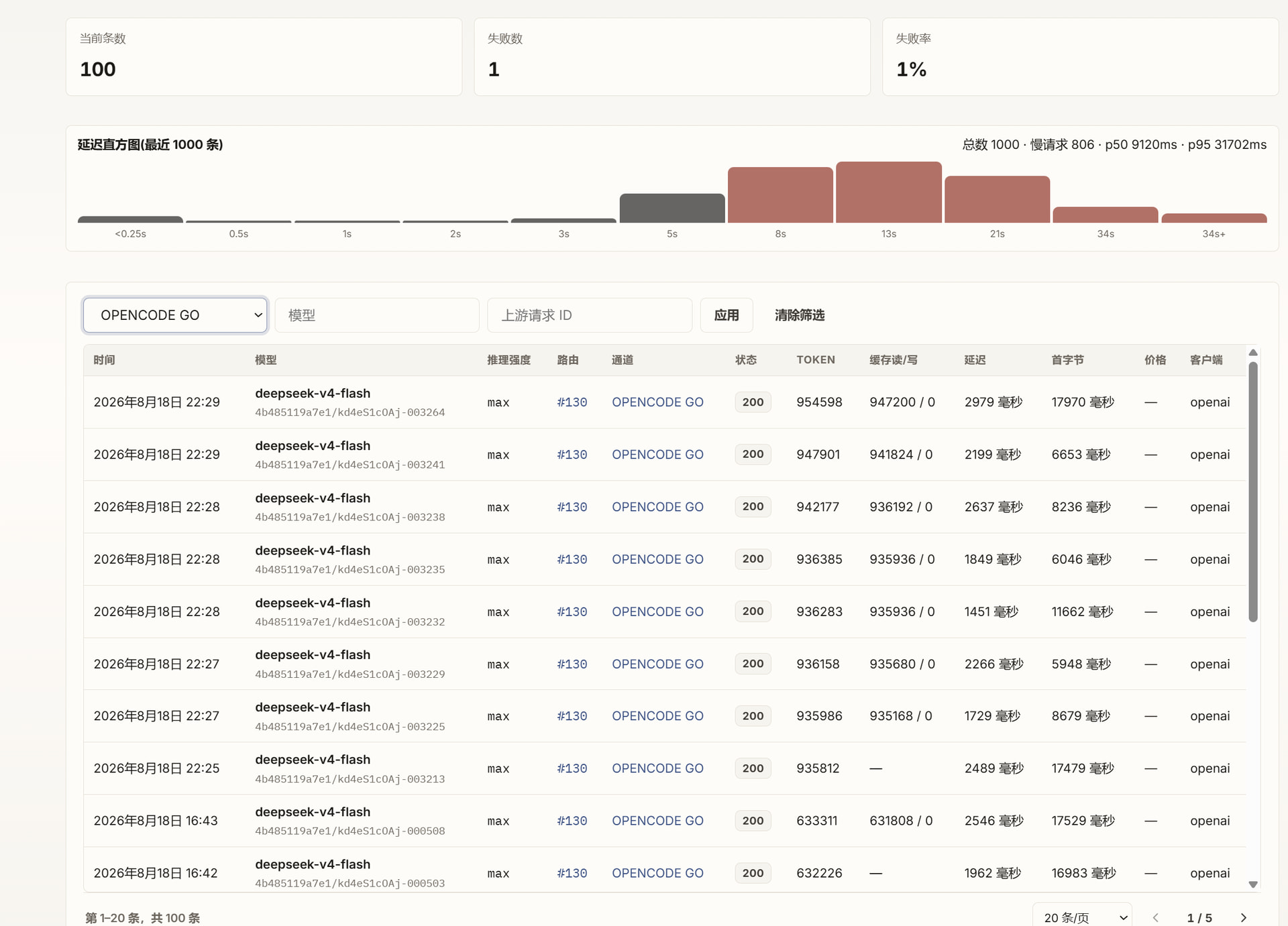Click the 模型 filter input field
The image size is (1288, 926).
[x=377, y=315]
